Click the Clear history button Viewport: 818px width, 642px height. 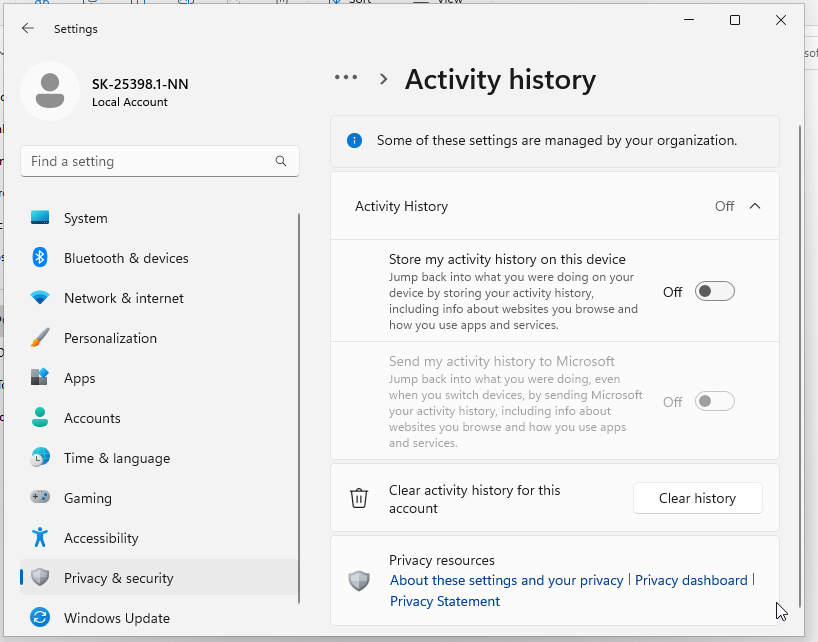coord(697,498)
